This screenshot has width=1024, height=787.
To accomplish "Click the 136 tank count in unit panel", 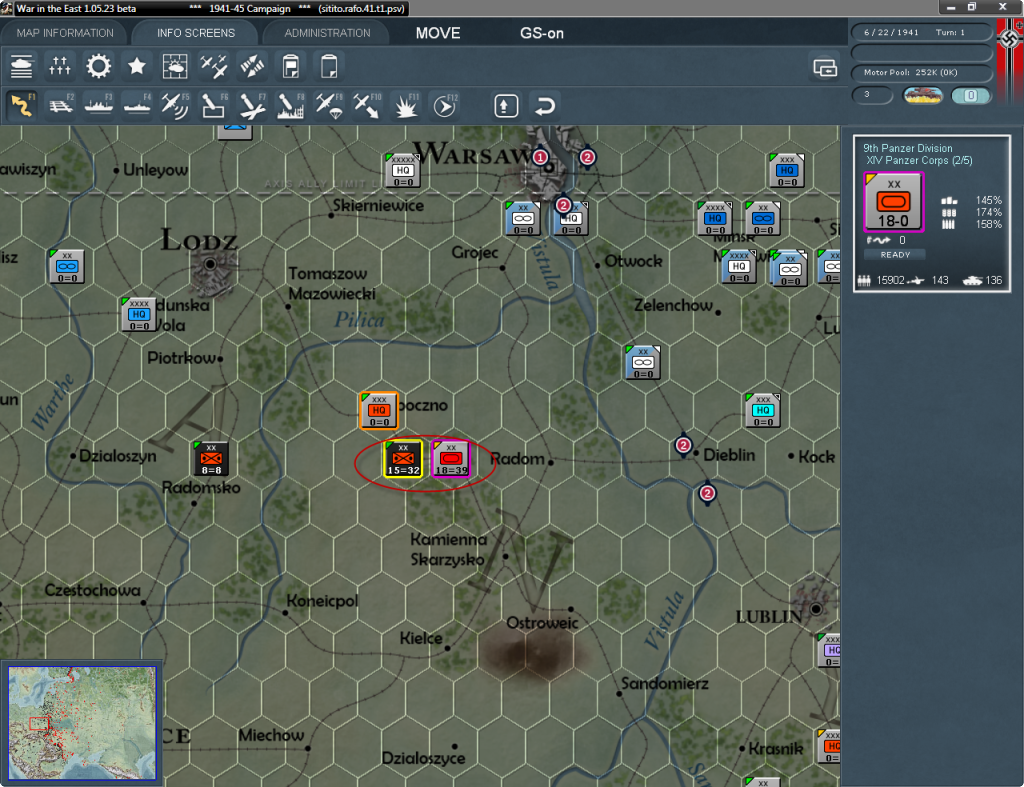I will coord(993,280).
